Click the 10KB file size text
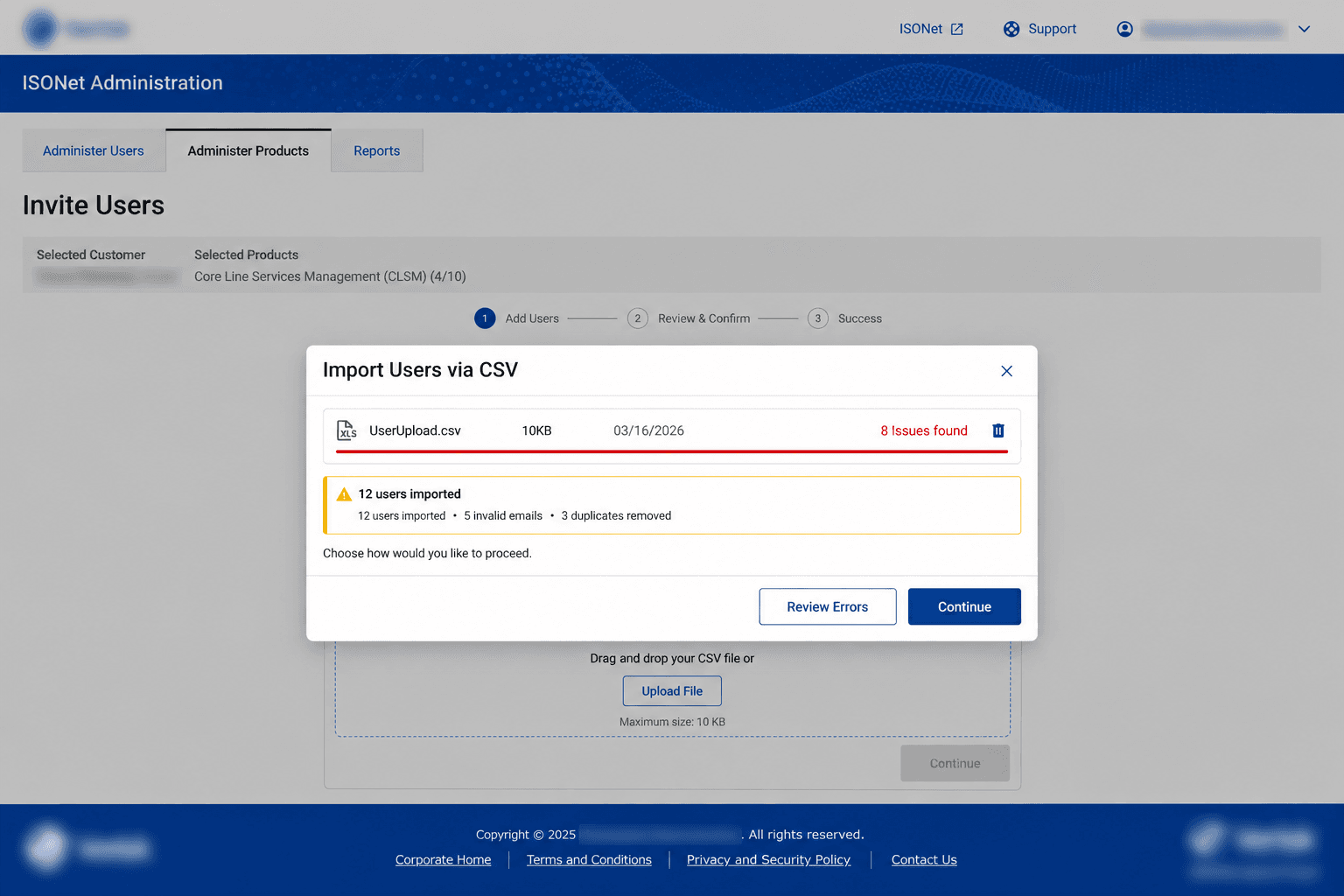 536,430
